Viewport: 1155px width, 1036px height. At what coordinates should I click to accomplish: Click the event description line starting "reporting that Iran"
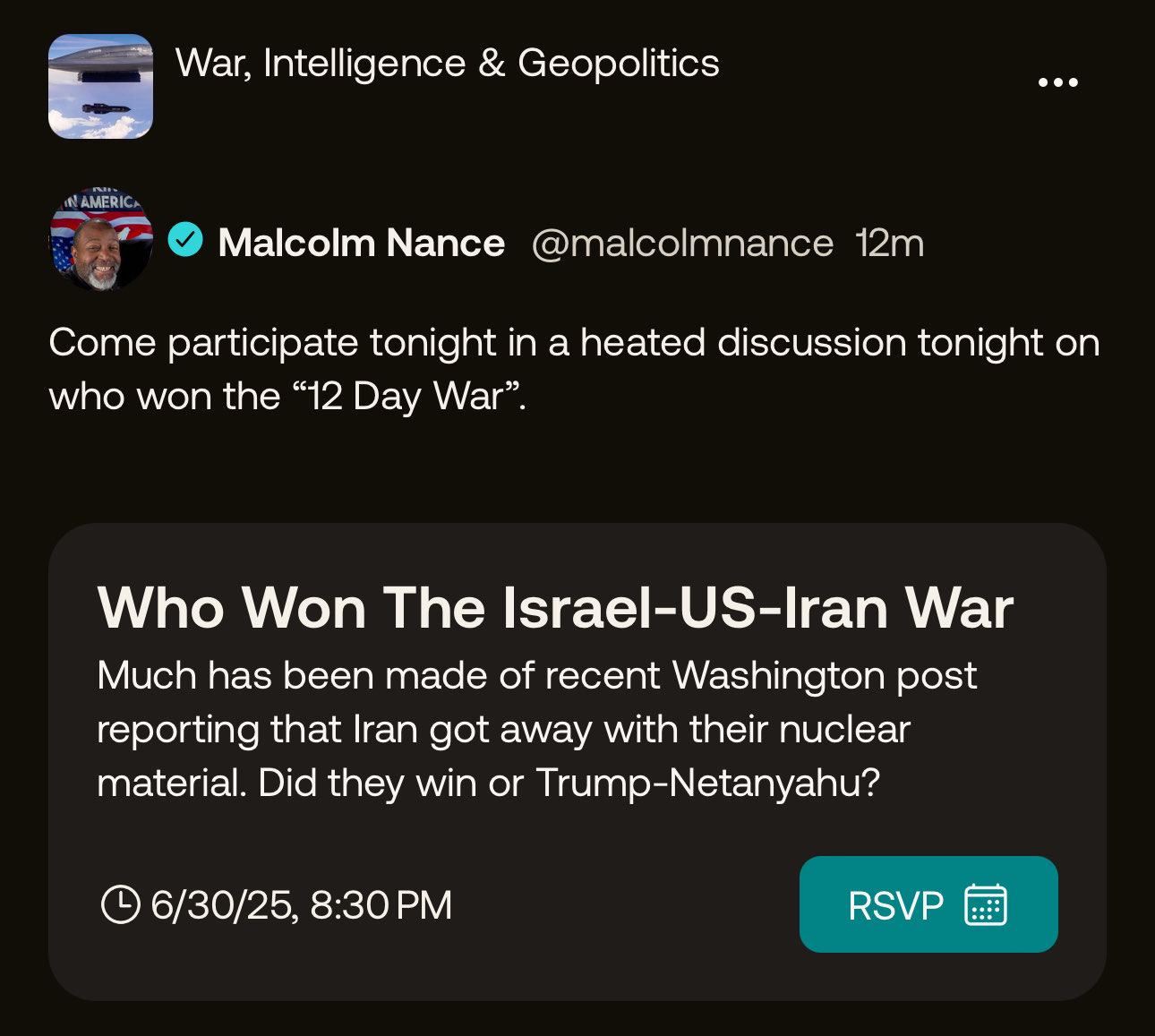[x=502, y=730]
